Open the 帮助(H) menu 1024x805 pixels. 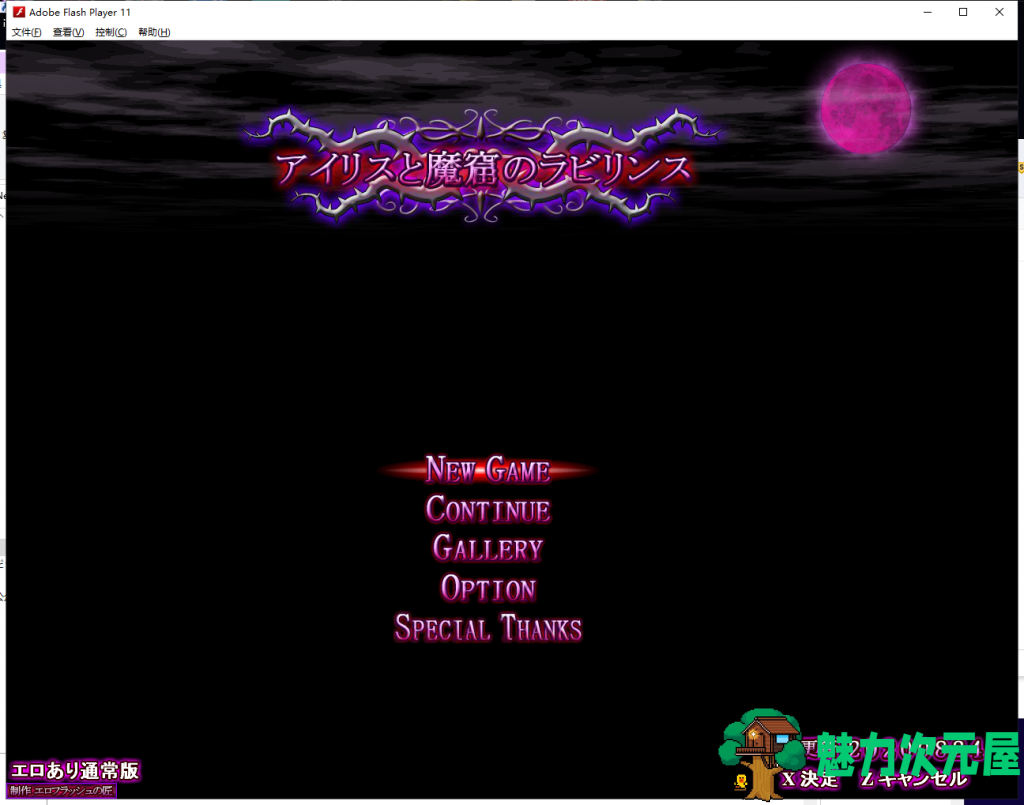(154, 32)
